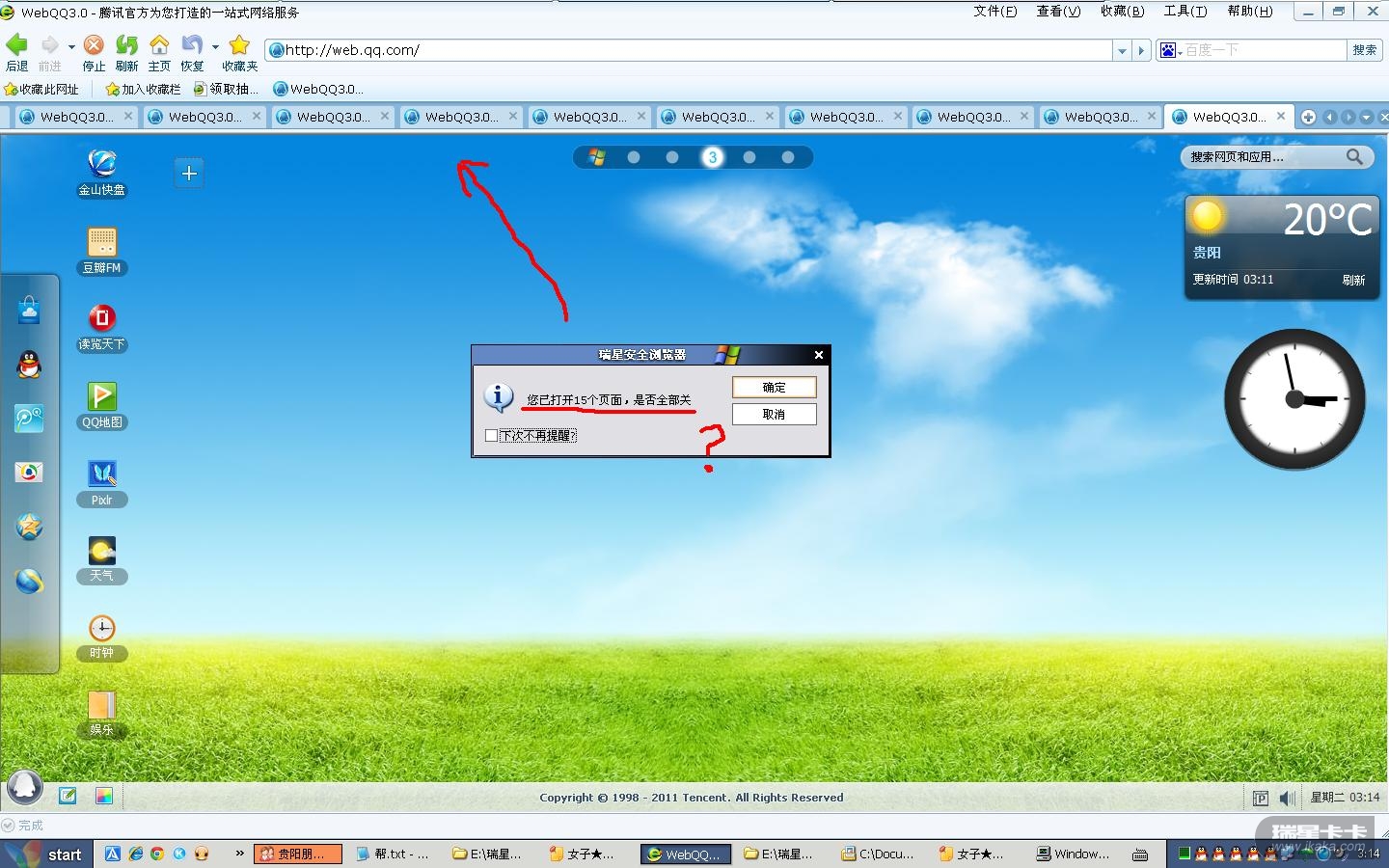Open the 领取抽... bookmark

(x=227, y=89)
